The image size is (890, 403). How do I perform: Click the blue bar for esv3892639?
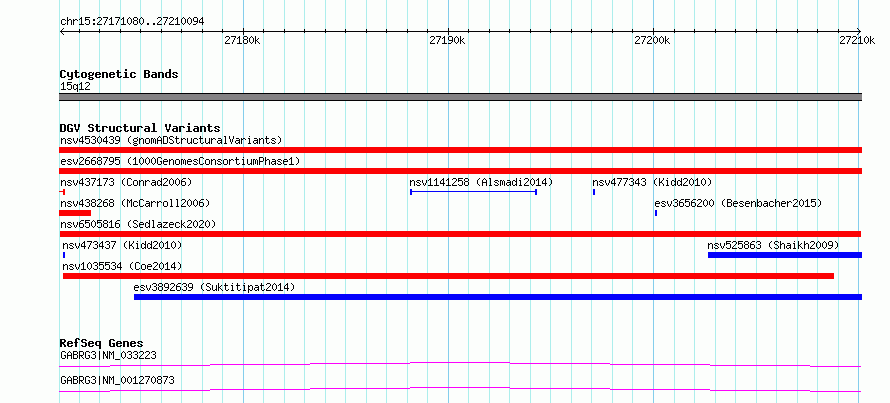498,297
